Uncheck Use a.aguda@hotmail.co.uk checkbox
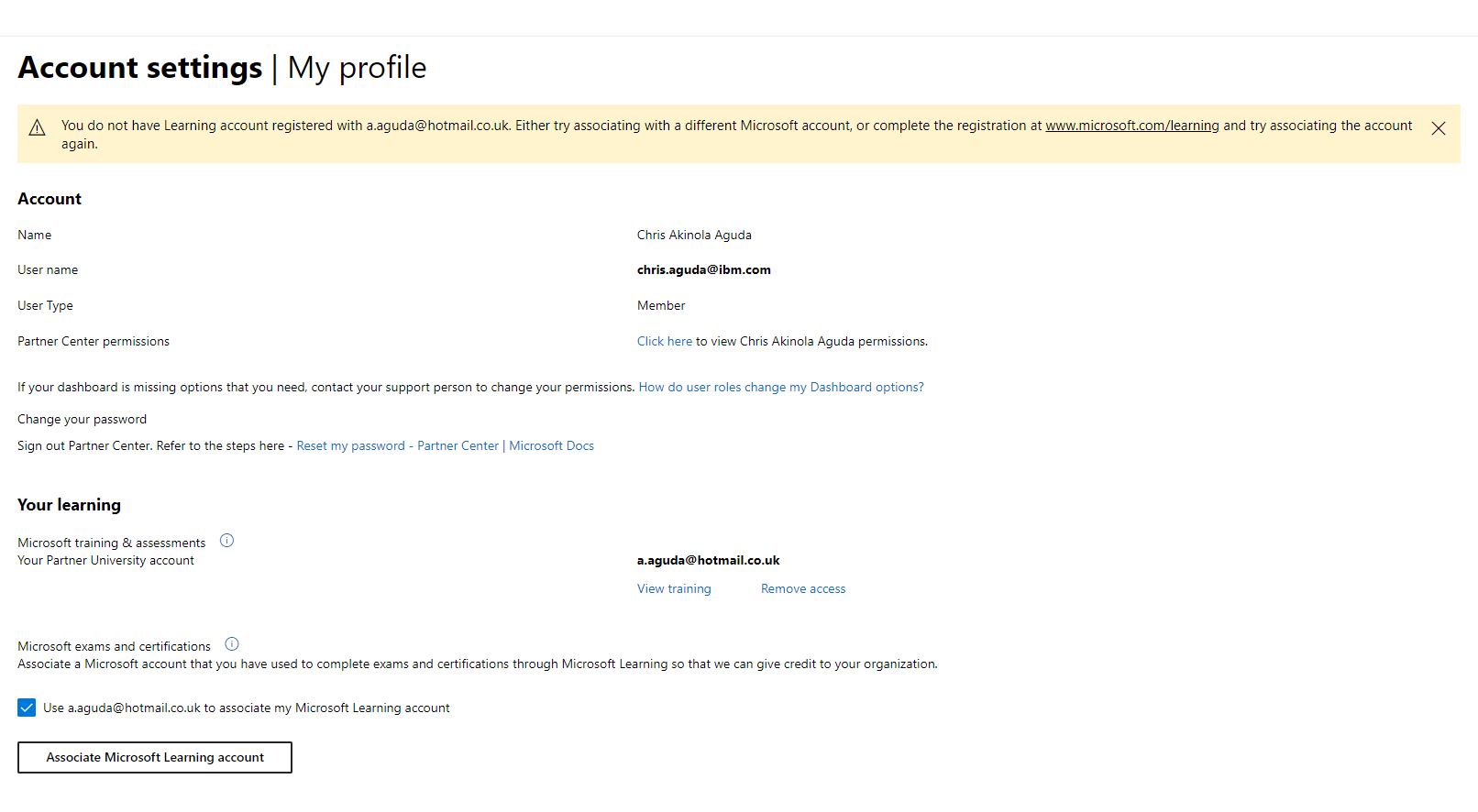1478x812 pixels. tap(27, 708)
